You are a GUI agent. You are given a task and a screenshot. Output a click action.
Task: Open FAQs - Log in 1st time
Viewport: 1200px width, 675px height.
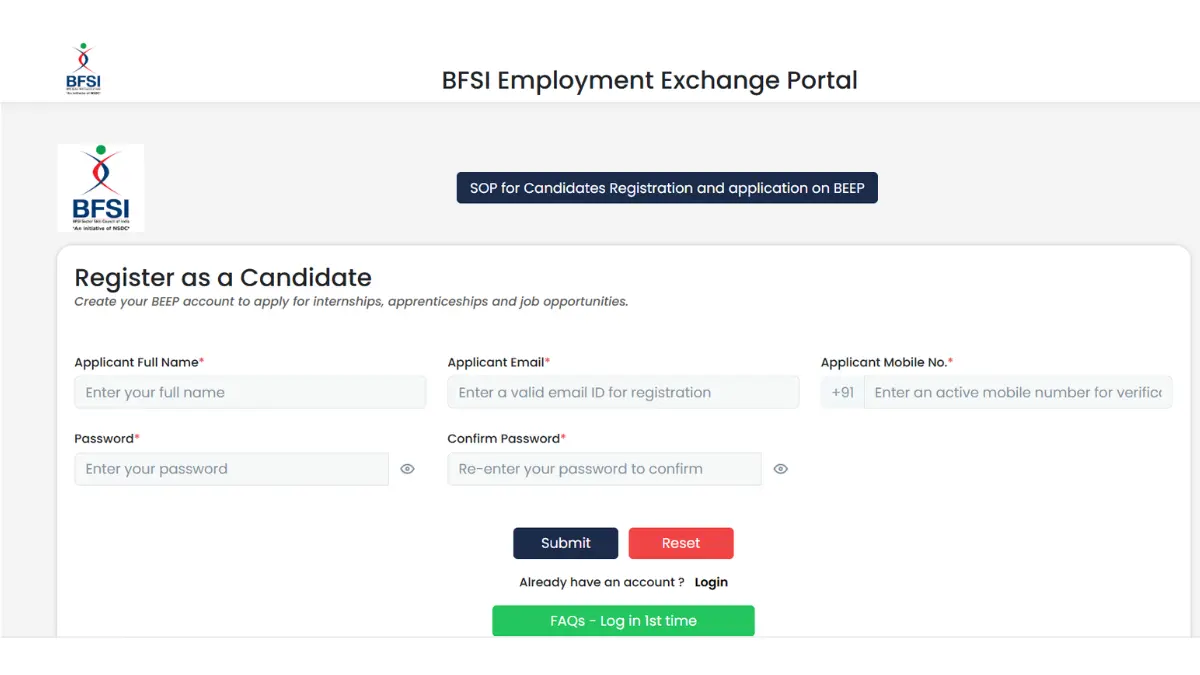coord(623,621)
